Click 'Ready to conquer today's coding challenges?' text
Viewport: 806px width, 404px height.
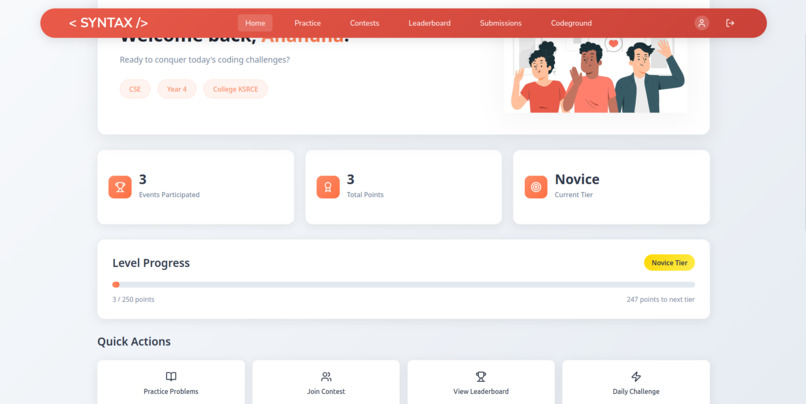click(205, 60)
